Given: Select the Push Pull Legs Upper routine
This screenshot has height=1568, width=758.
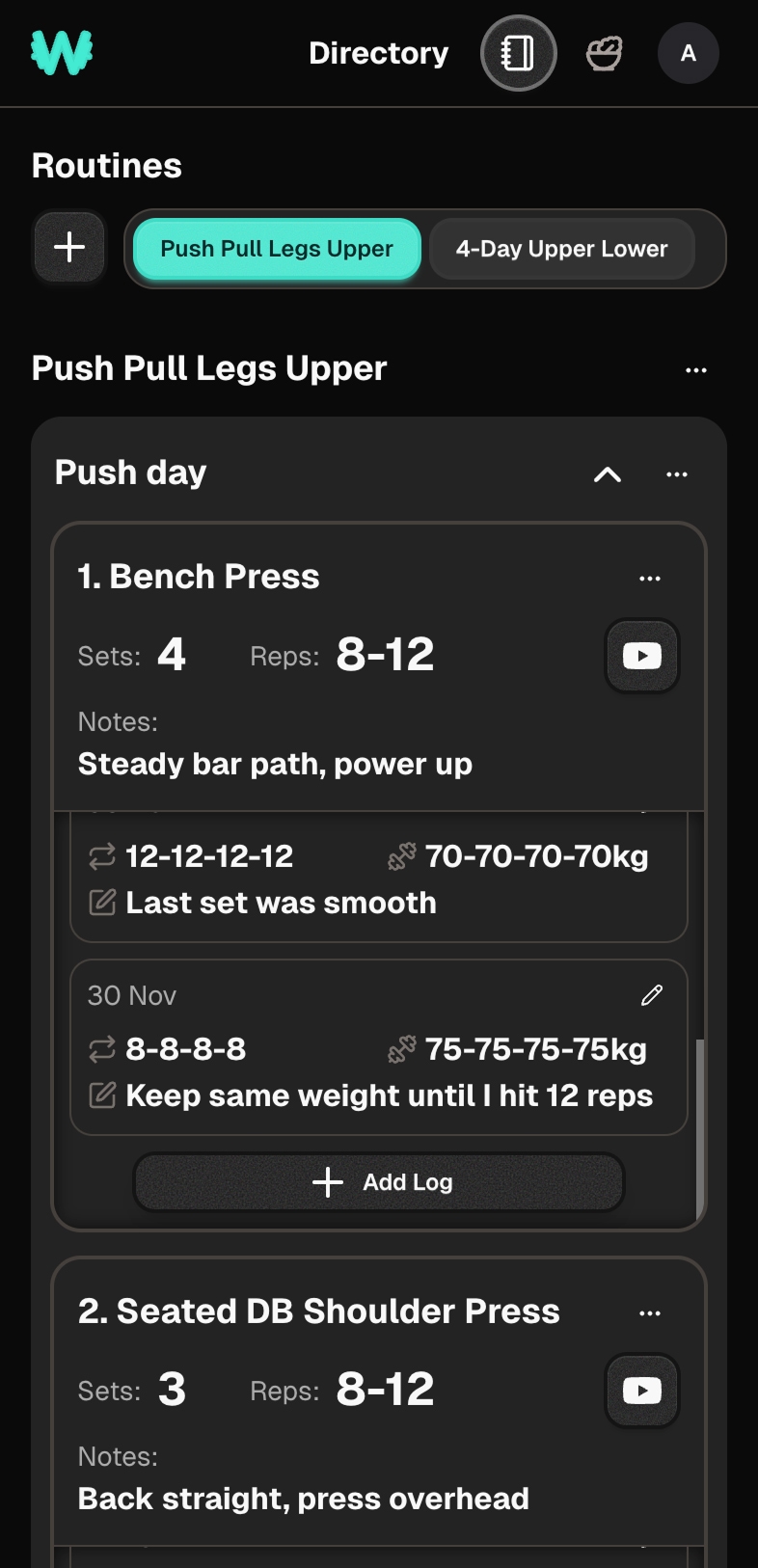Looking at the screenshot, I should [277, 248].
